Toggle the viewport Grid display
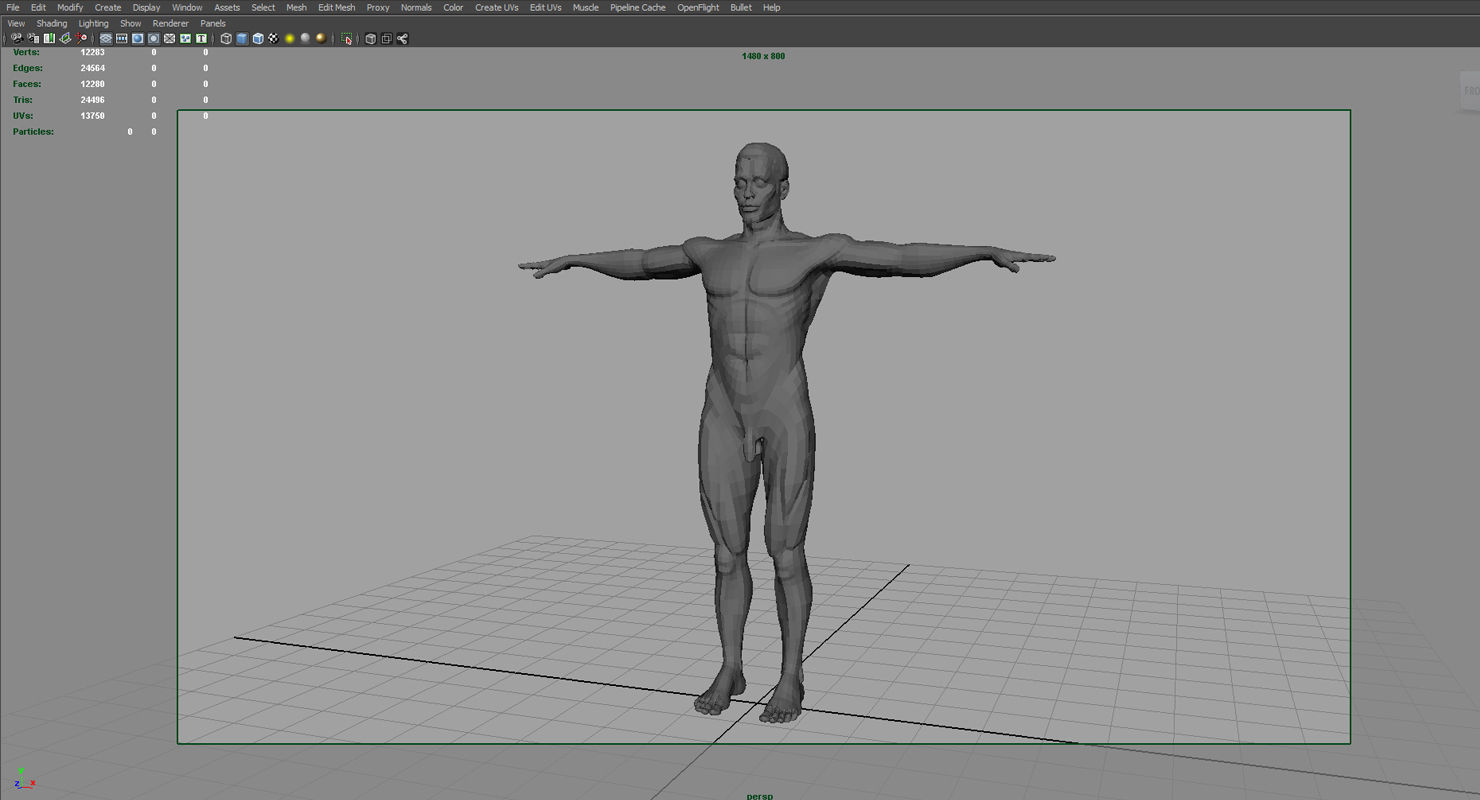Screen dimensions: 1480x800 click(x=105, y=38)
